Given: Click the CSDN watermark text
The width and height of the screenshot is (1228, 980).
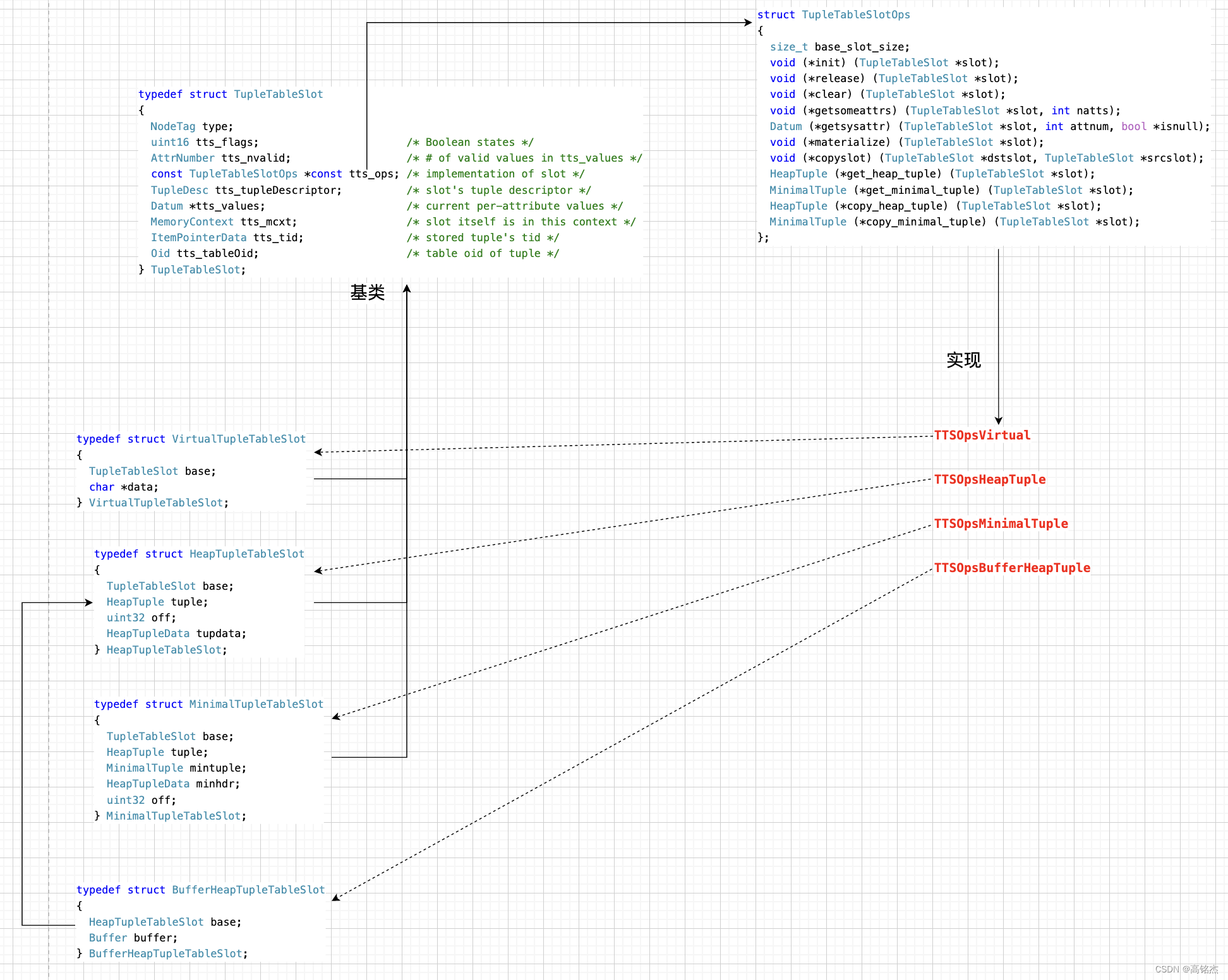Looking at the screenshot, I should (x=1186, y=969).
